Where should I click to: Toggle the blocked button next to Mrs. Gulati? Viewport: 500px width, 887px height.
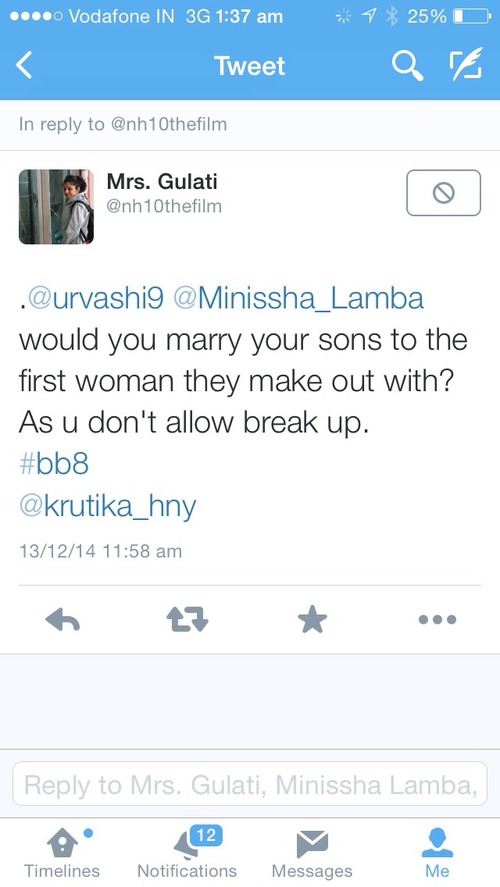(x=443, y=193)
